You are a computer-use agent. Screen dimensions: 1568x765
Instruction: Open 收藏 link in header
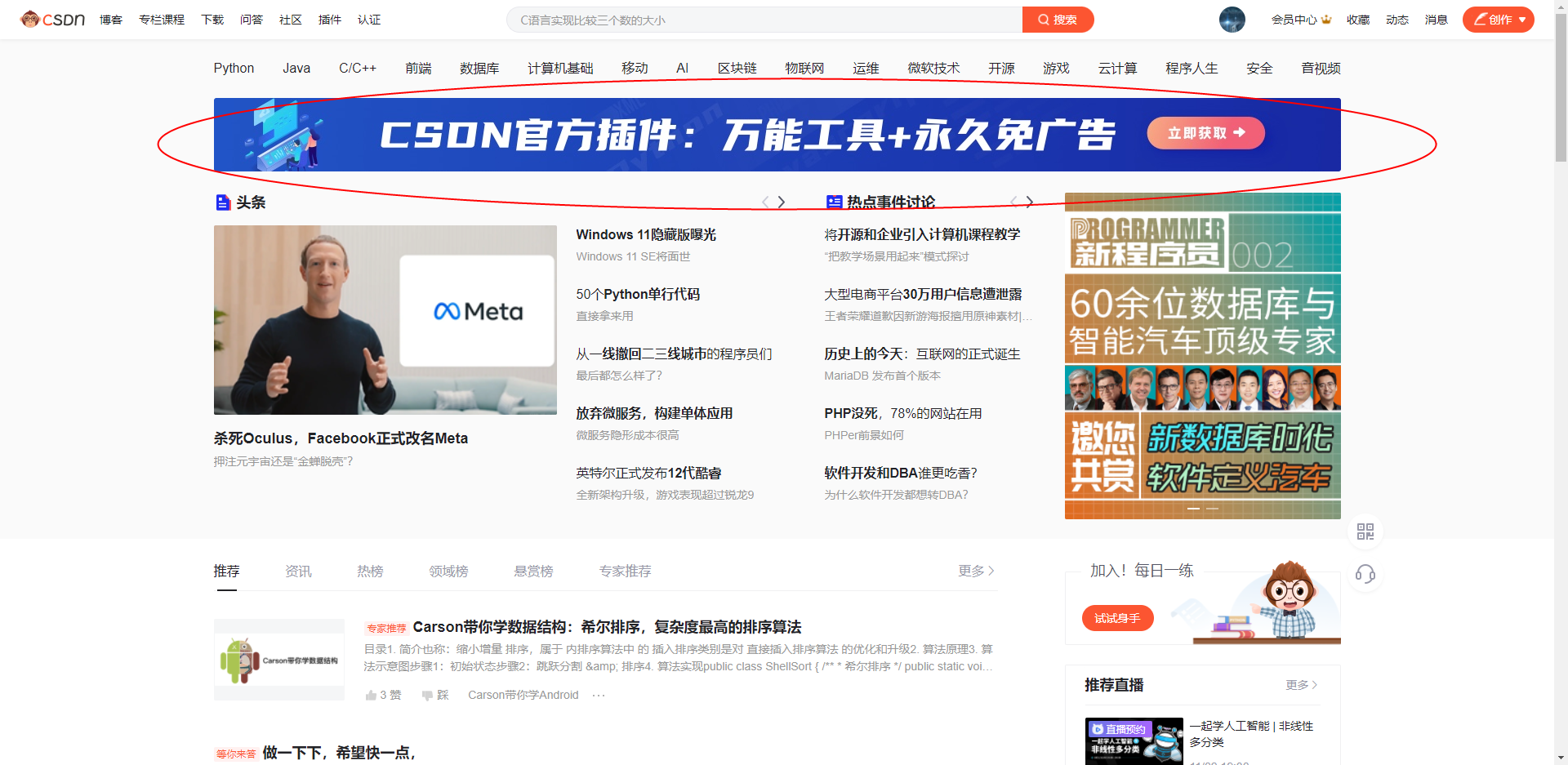click(x=1358, y=20)
